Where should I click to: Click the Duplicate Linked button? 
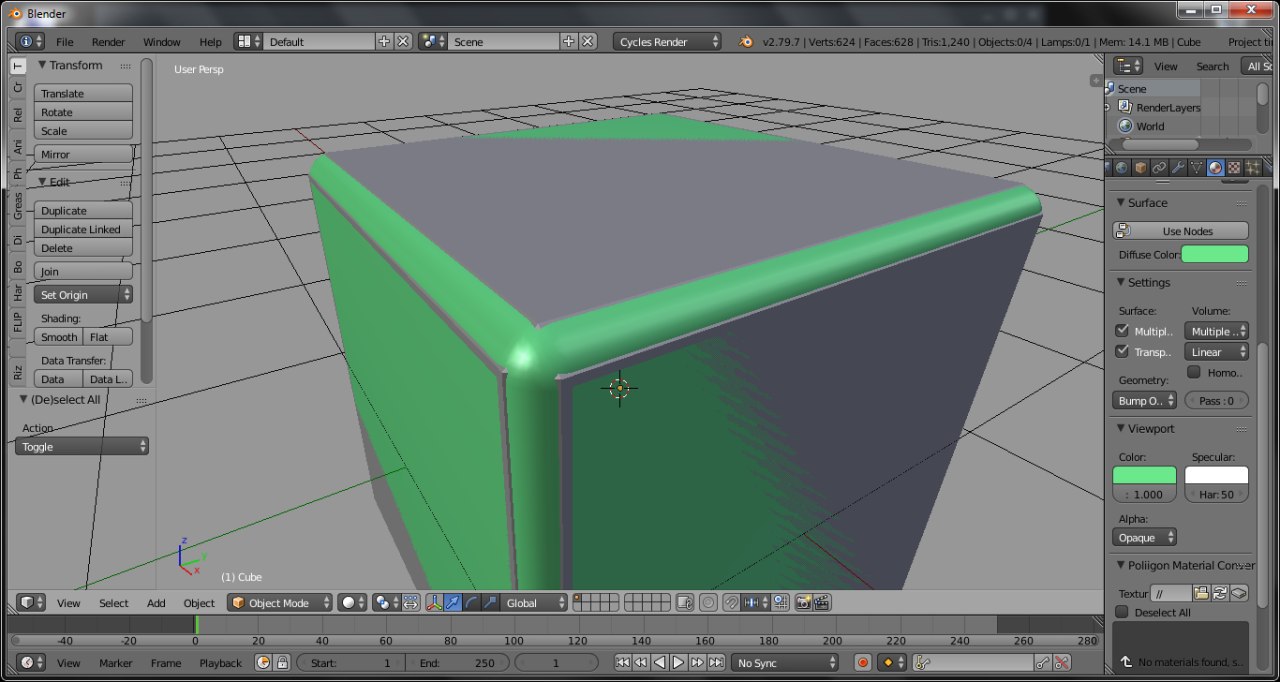(83, 229)
